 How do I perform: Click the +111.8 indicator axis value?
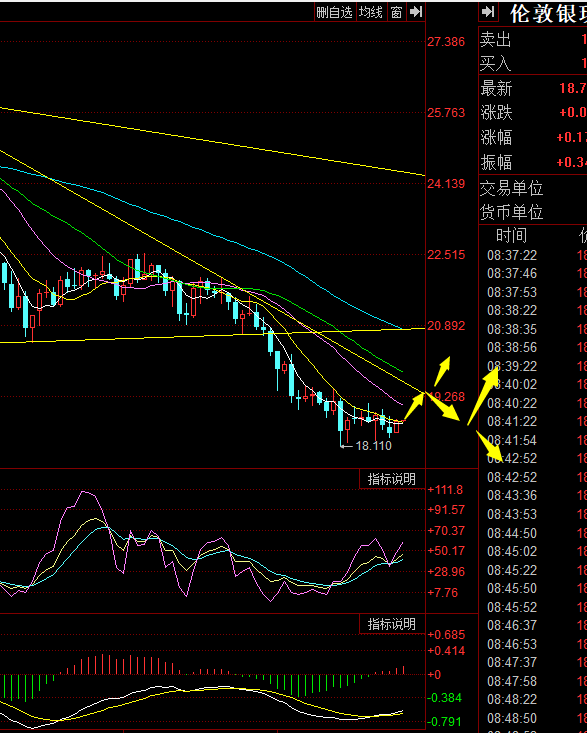pyautogui.click(x=445, y=490)
